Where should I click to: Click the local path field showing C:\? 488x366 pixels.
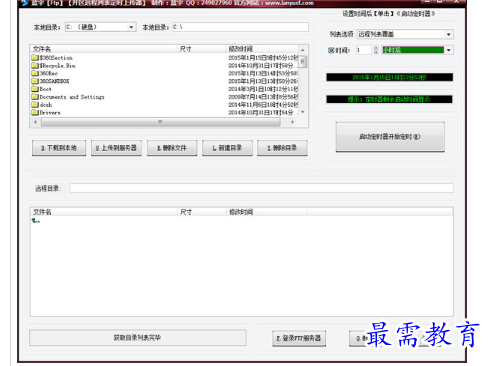(240, 27)
